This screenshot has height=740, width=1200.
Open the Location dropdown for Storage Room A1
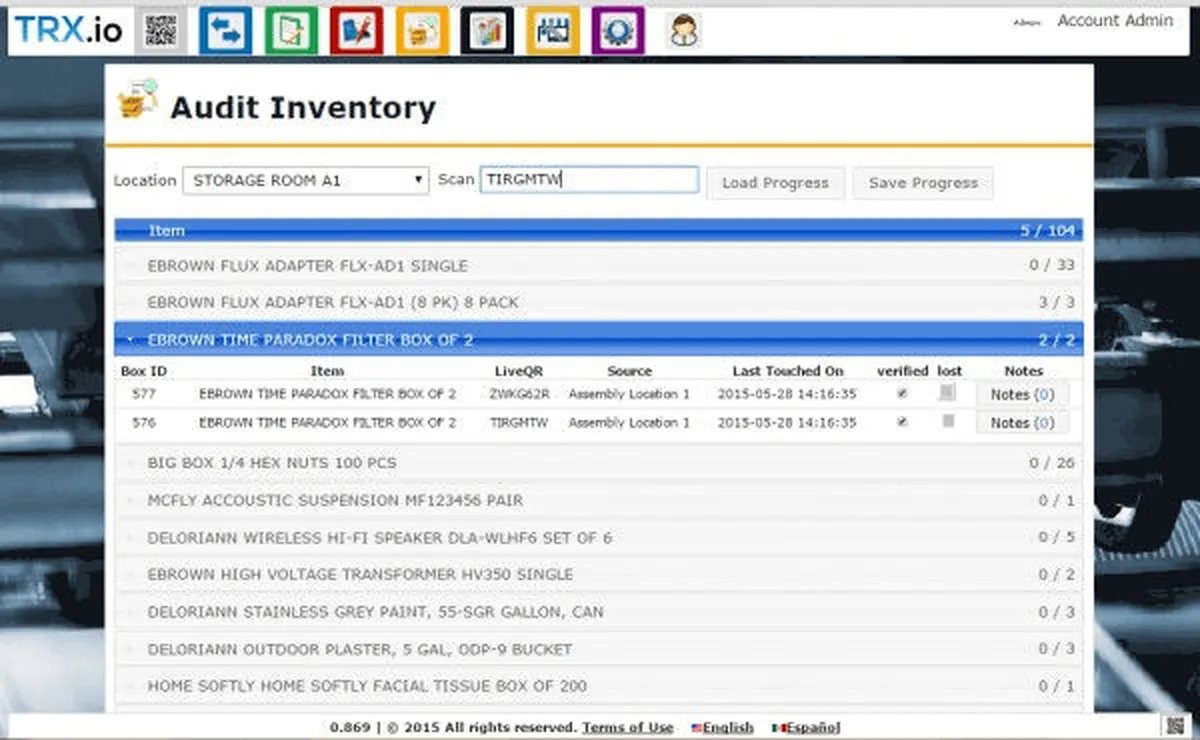pos(417,180)
